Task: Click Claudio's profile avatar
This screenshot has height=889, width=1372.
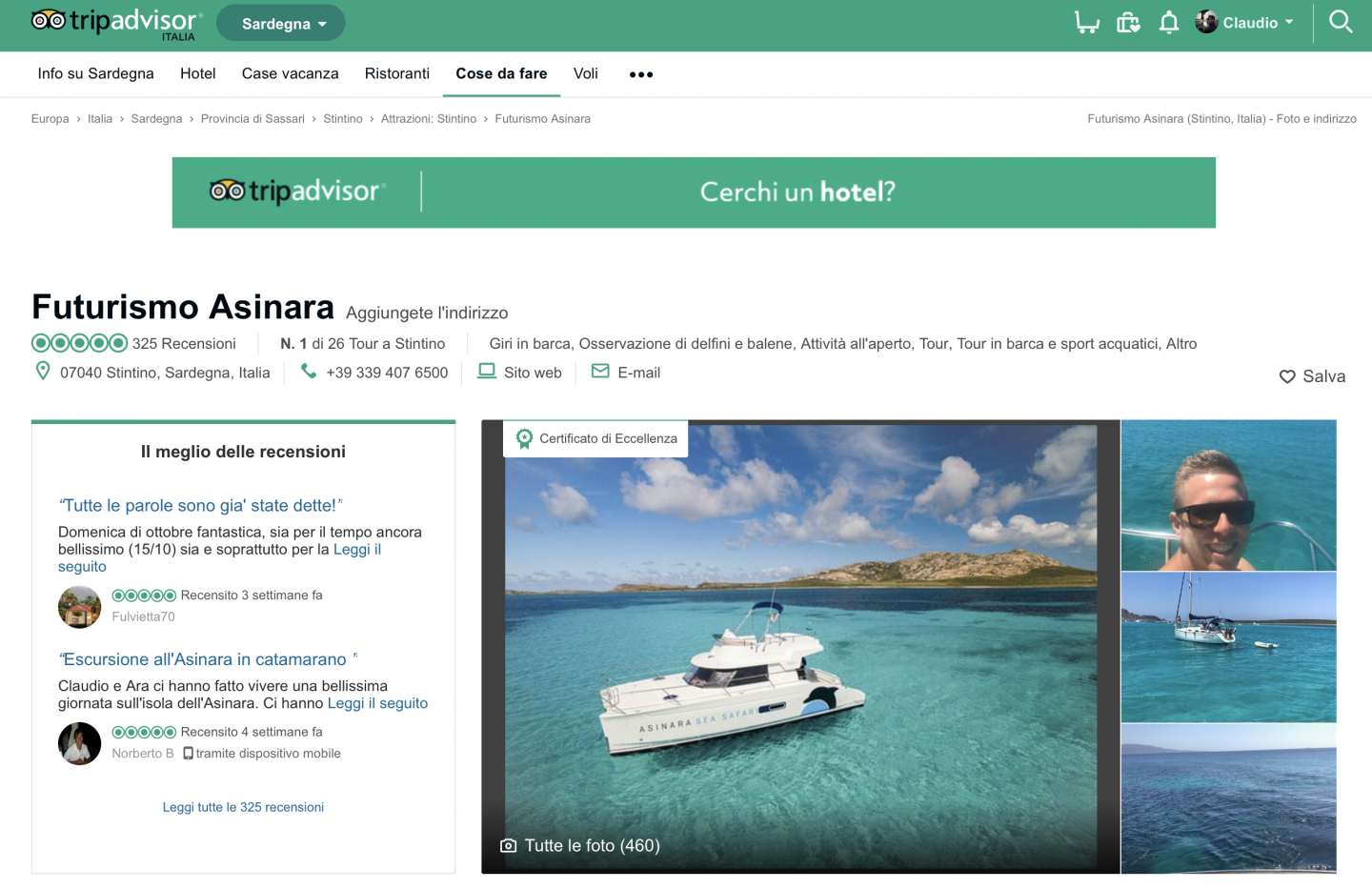Action: pyautogui.click(x=1207, y=22)
